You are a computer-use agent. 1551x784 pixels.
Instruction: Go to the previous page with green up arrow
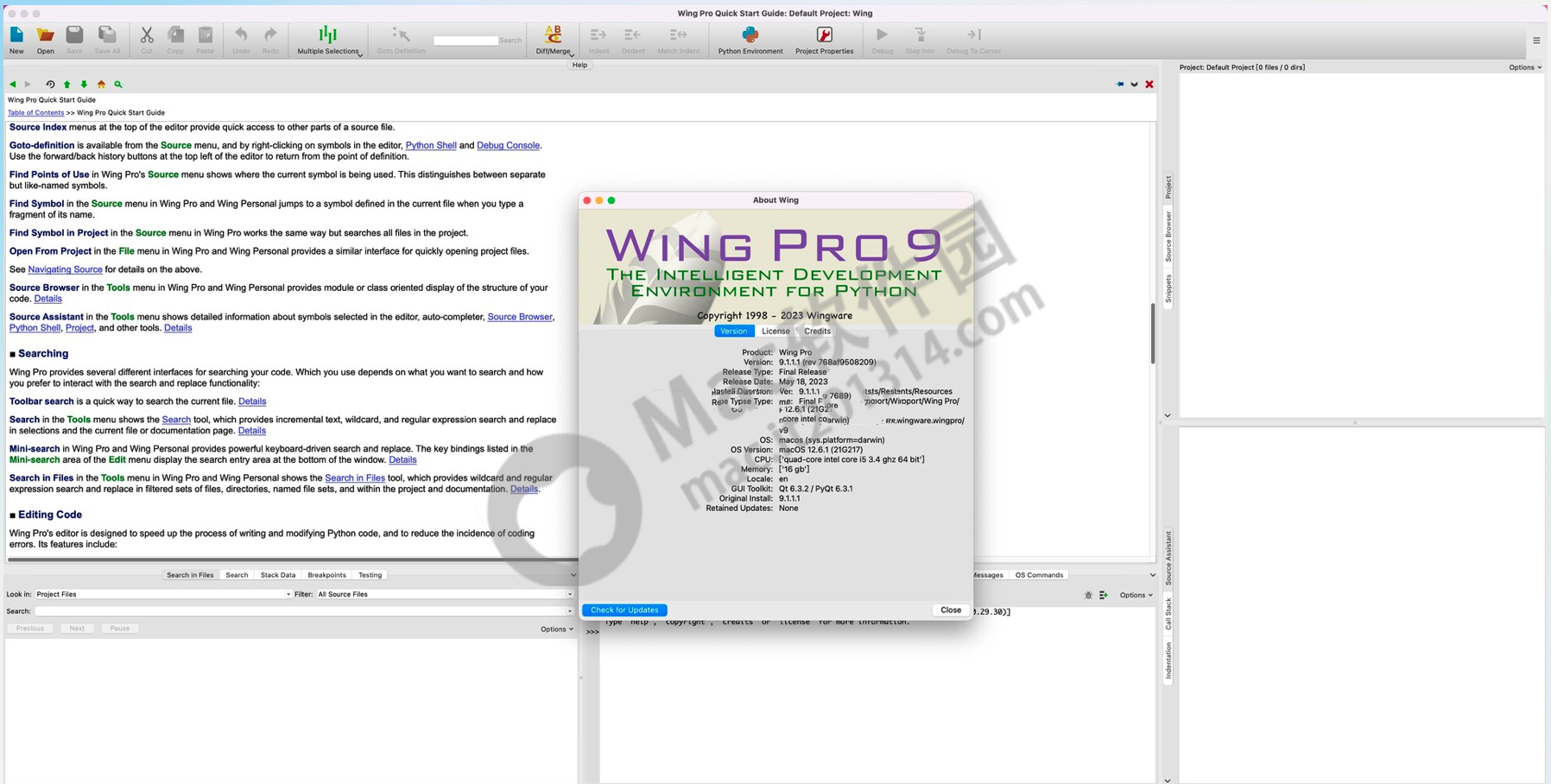point(66,85)
